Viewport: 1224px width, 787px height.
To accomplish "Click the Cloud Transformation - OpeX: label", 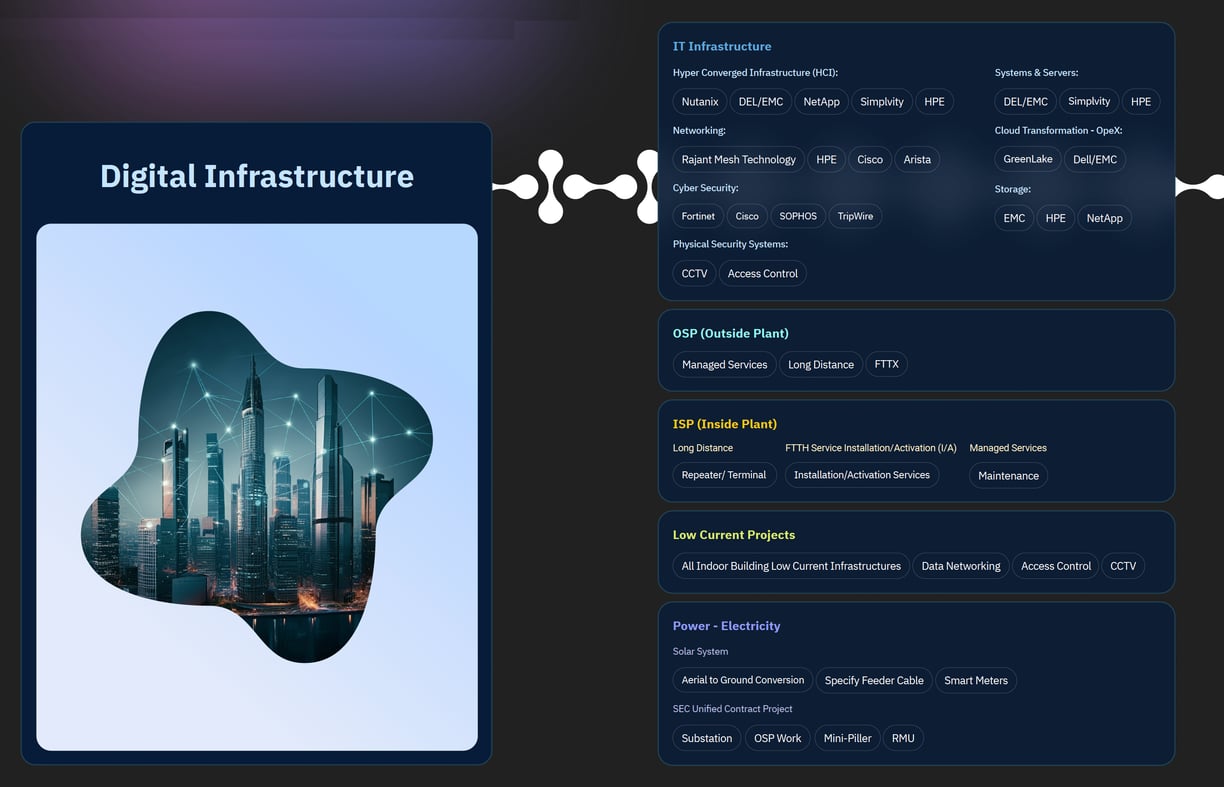I will (1058, 131).
